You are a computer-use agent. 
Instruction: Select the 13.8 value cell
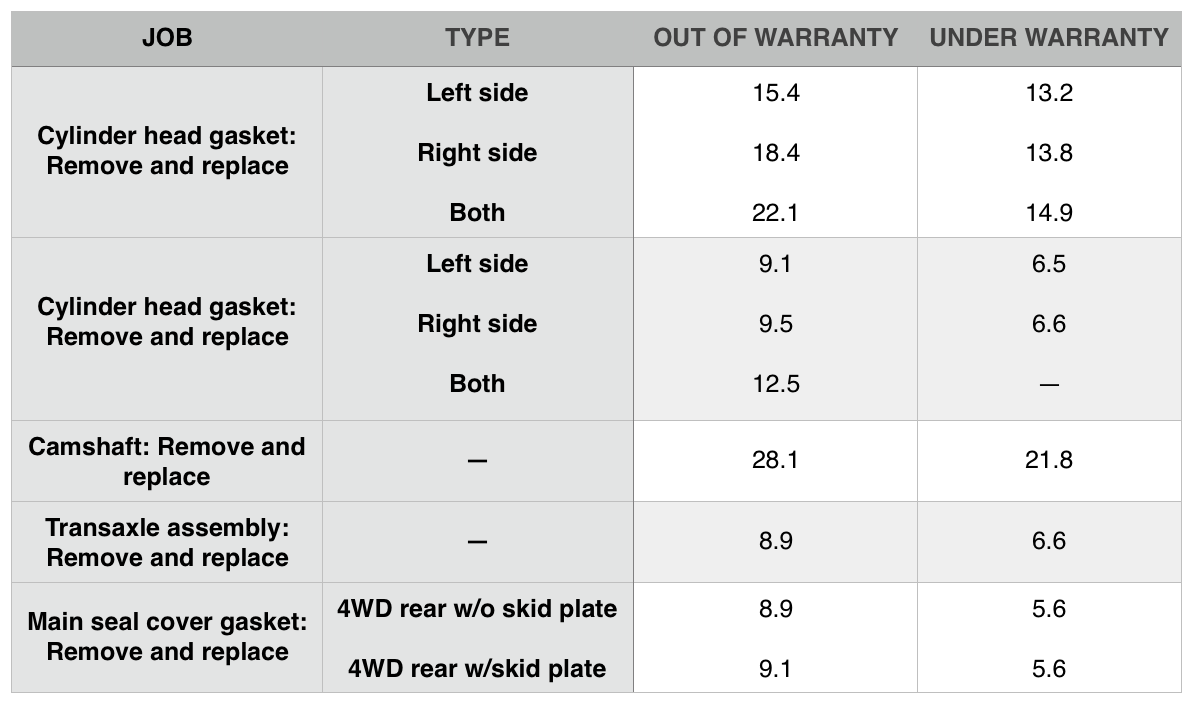[1048, 153]
